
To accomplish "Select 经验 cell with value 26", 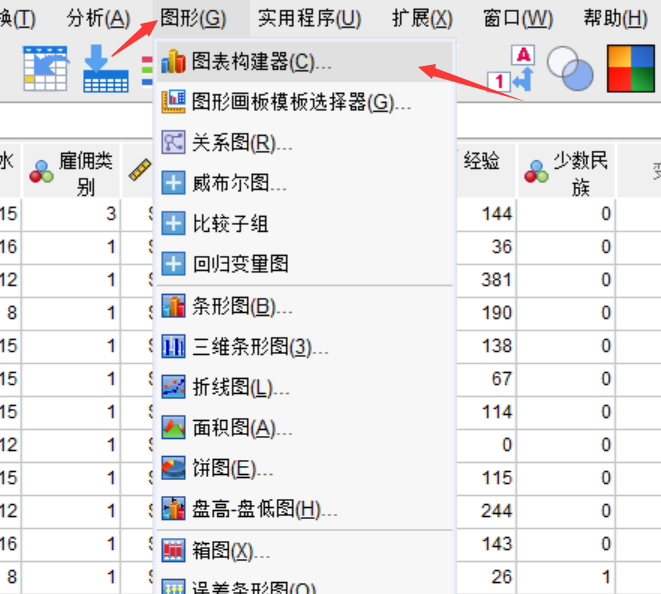I will point(486,578).
